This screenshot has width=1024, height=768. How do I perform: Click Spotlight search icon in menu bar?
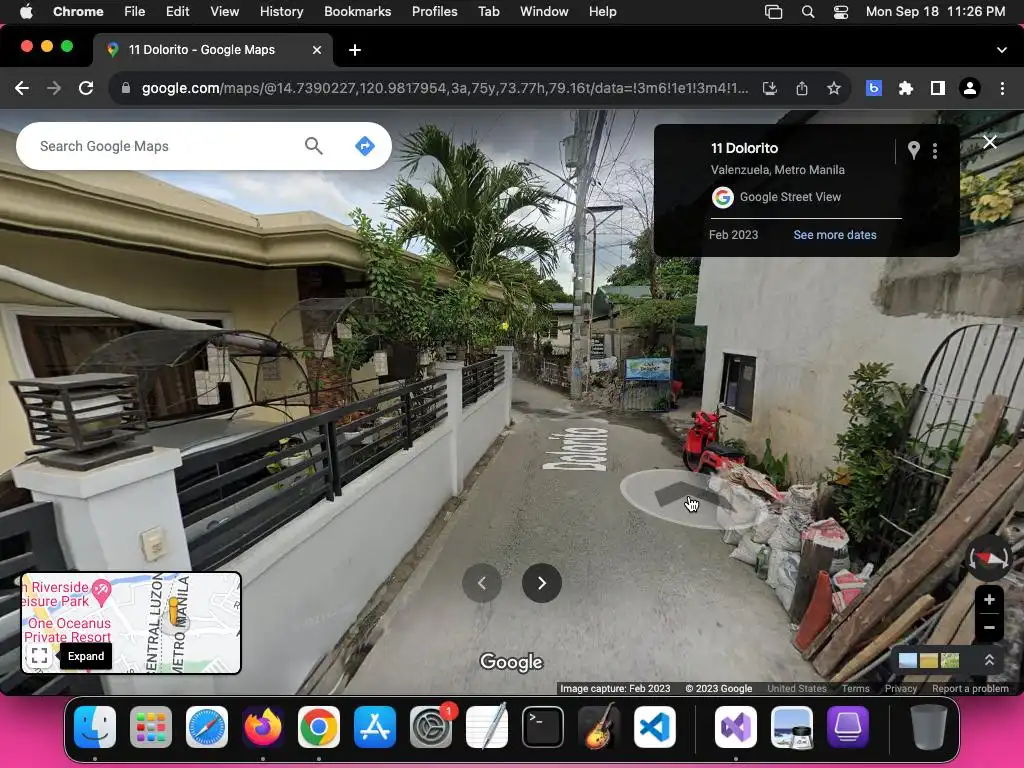click(808, 12)
